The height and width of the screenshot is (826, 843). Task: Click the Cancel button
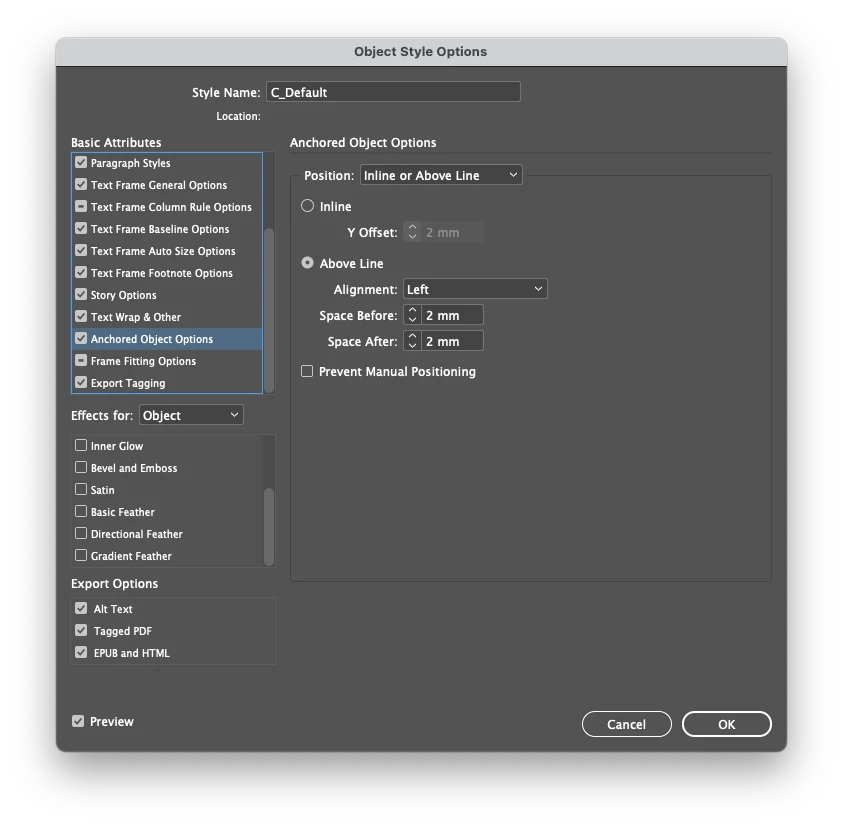[x=627, y=724]
